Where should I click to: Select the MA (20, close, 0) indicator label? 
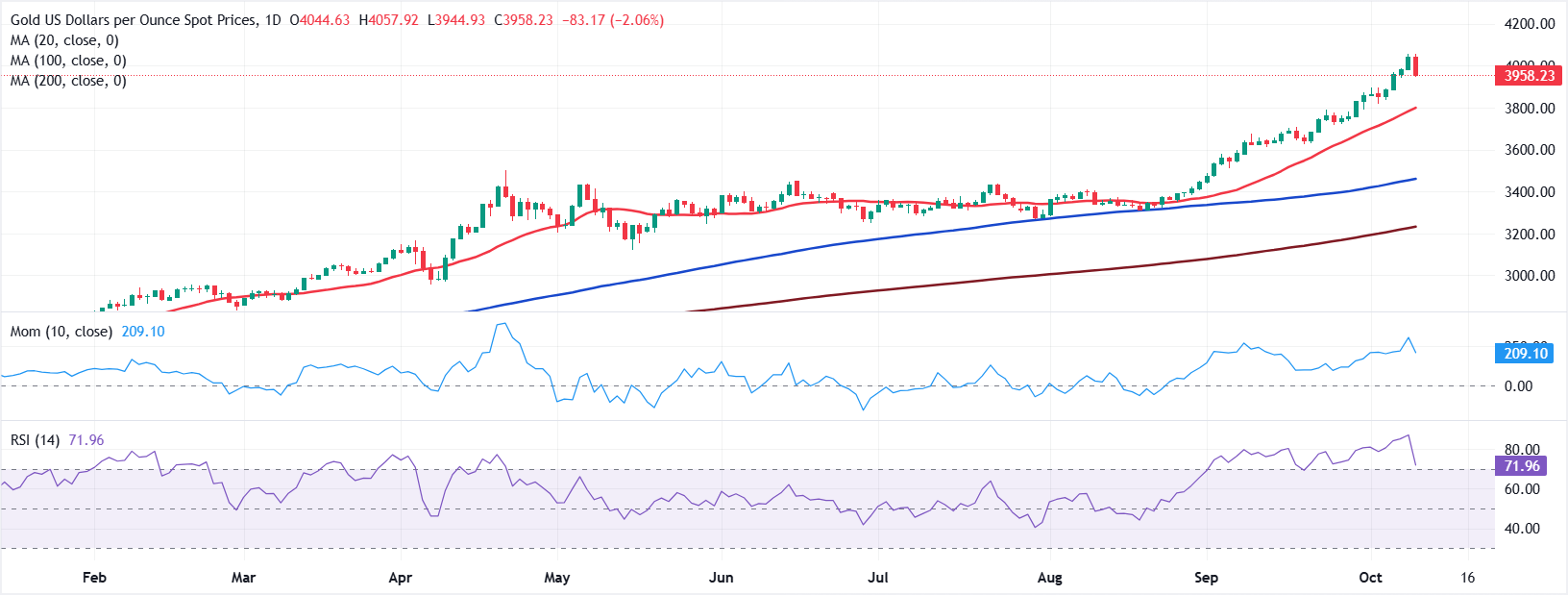click(64, 40)
